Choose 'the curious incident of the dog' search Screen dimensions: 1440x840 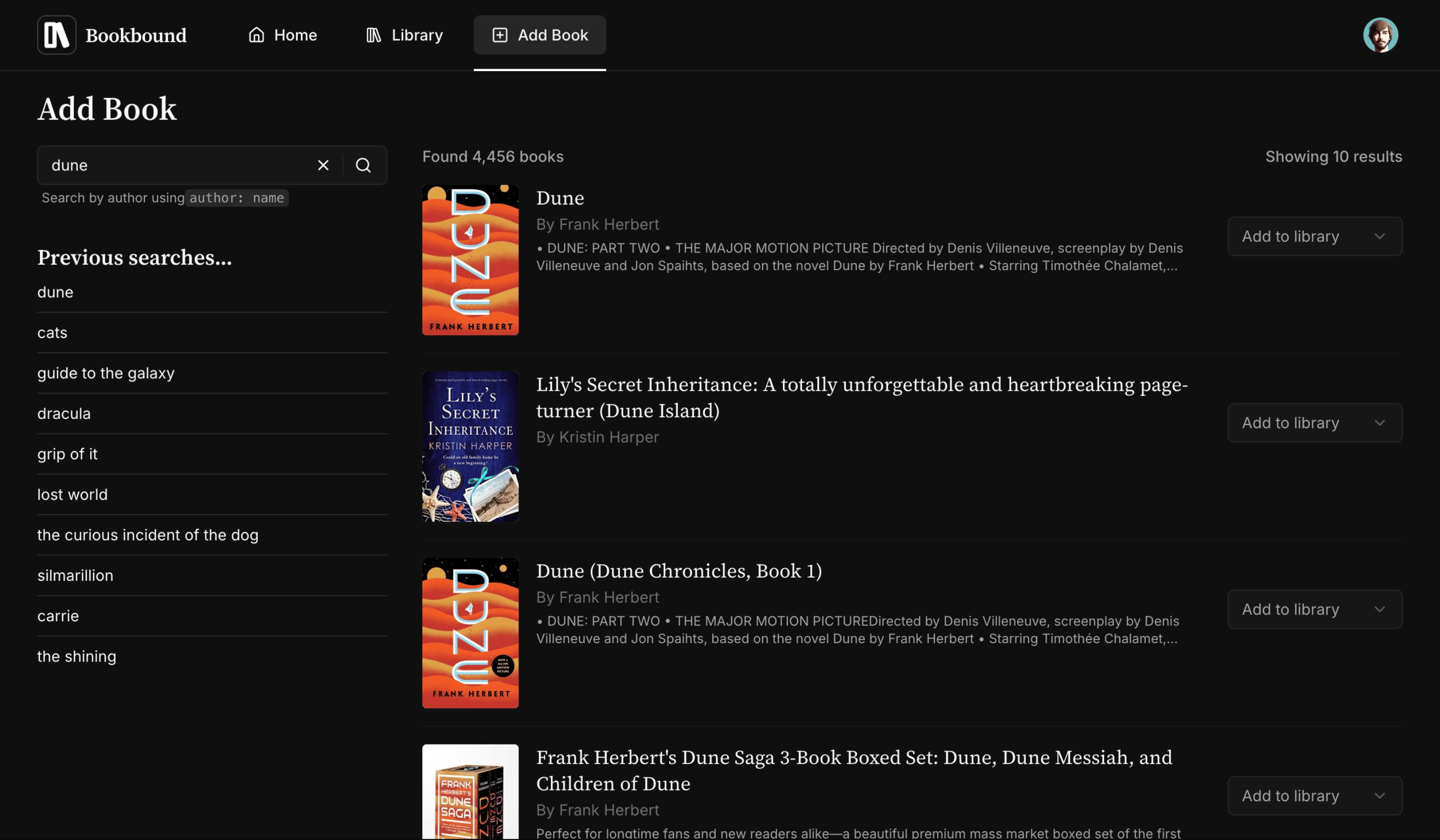pyautogui.click(x=212, y=535)
